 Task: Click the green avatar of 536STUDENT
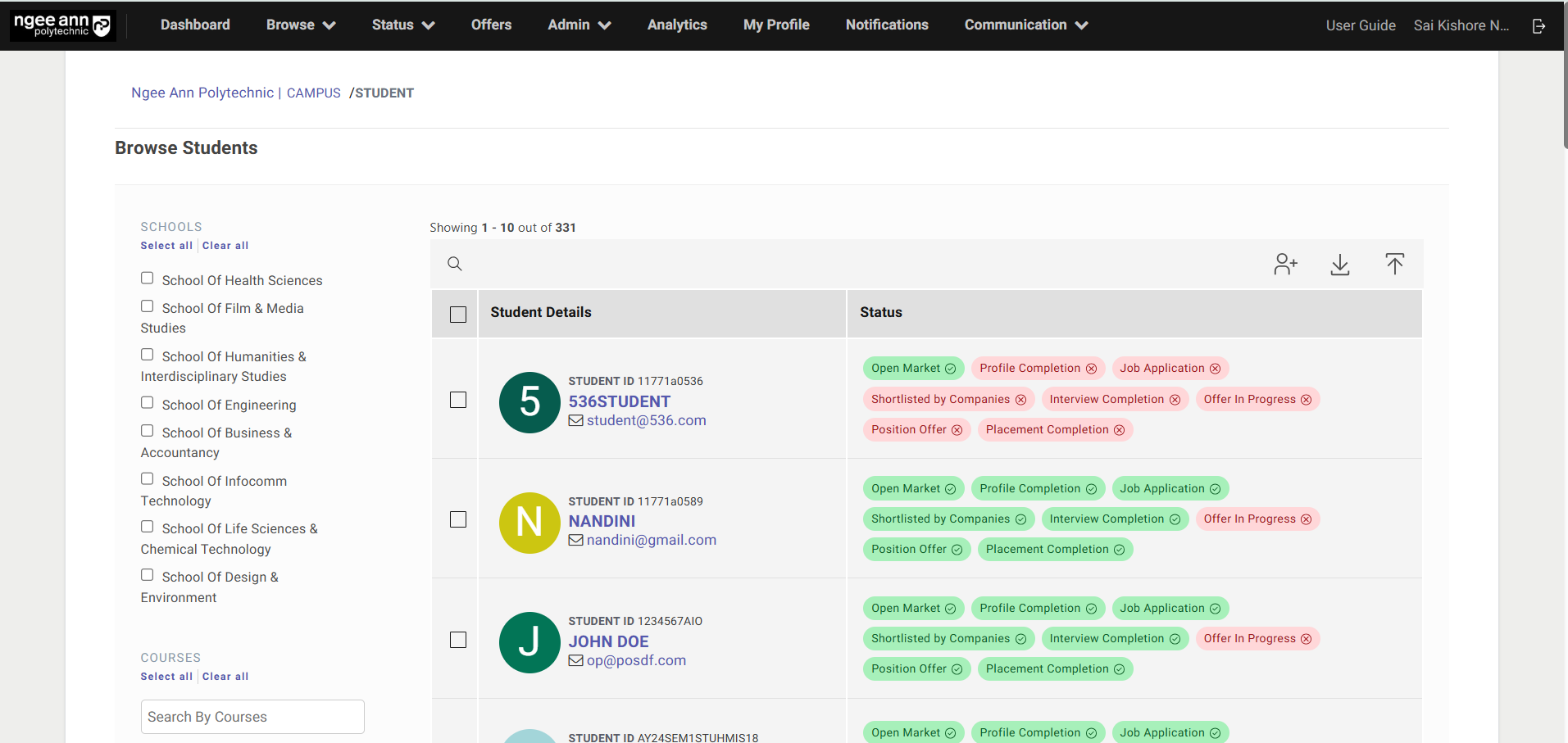pyautogui.click(x=529, y=402)
